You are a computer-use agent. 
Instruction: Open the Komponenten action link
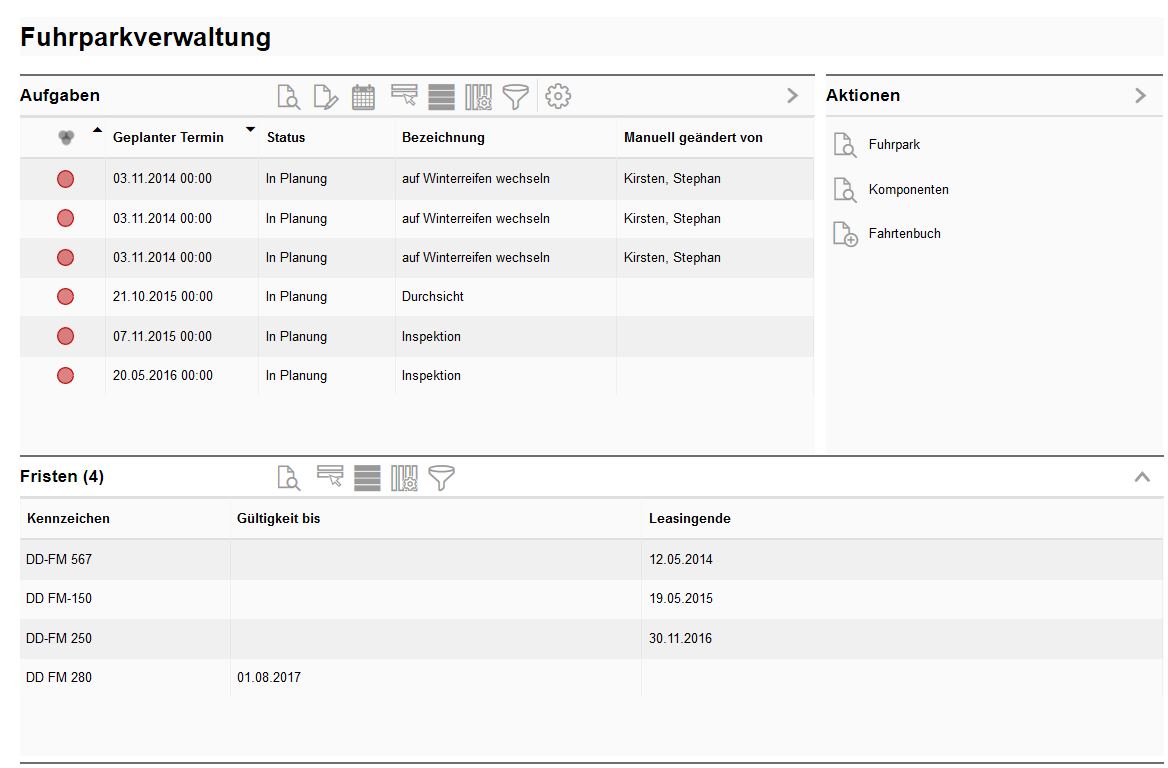click(908, 190)
